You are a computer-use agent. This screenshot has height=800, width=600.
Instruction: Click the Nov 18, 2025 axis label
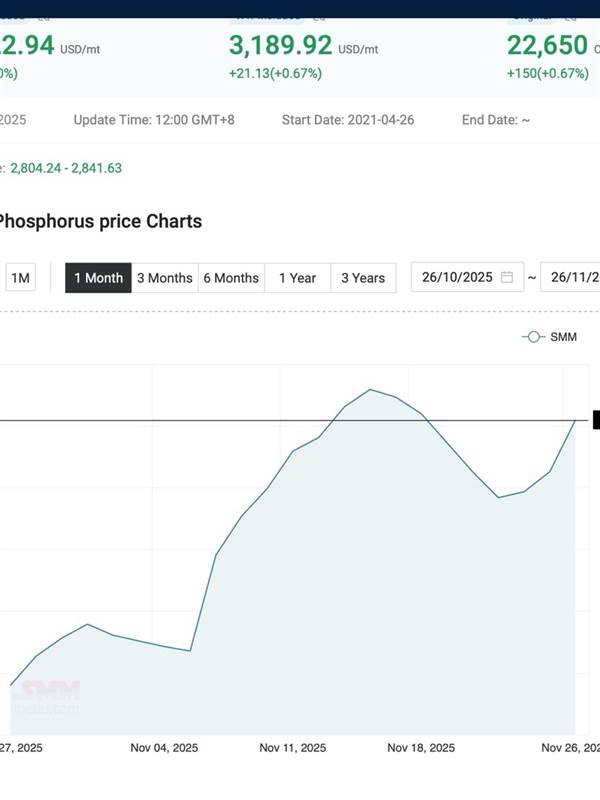(x=421, y=747)
